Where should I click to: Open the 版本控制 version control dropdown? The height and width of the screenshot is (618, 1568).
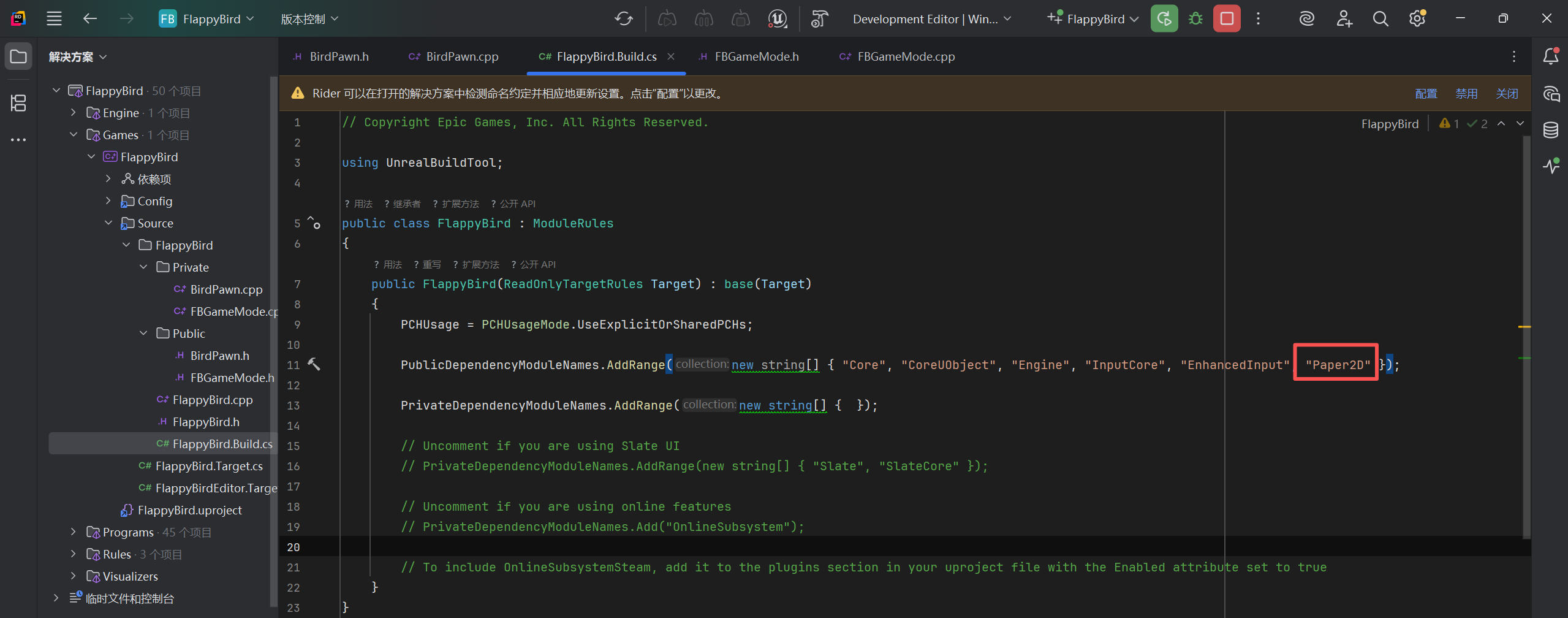(309, 18)
